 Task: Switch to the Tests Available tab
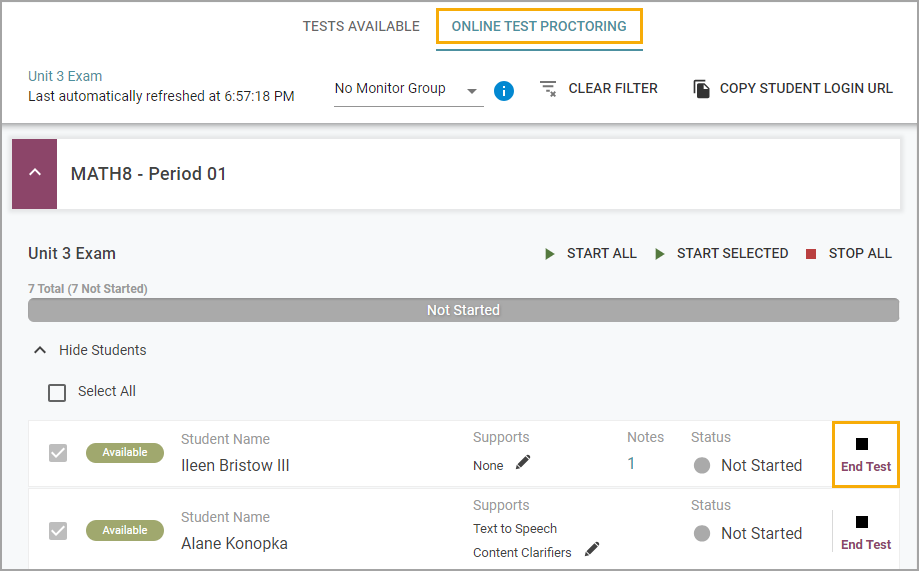(361, 27)
